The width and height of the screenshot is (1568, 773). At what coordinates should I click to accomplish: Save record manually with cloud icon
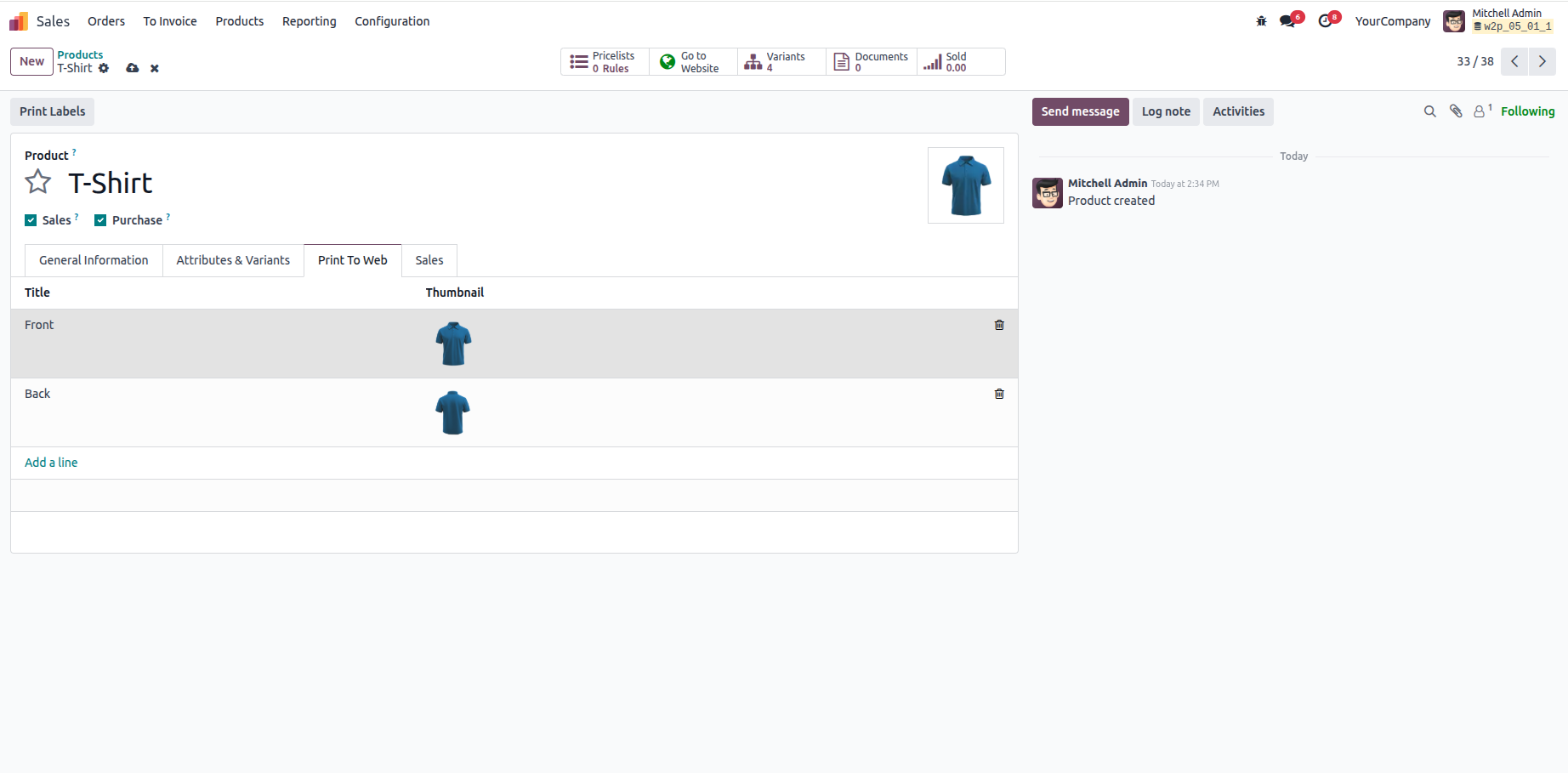(x=133, y=68)
